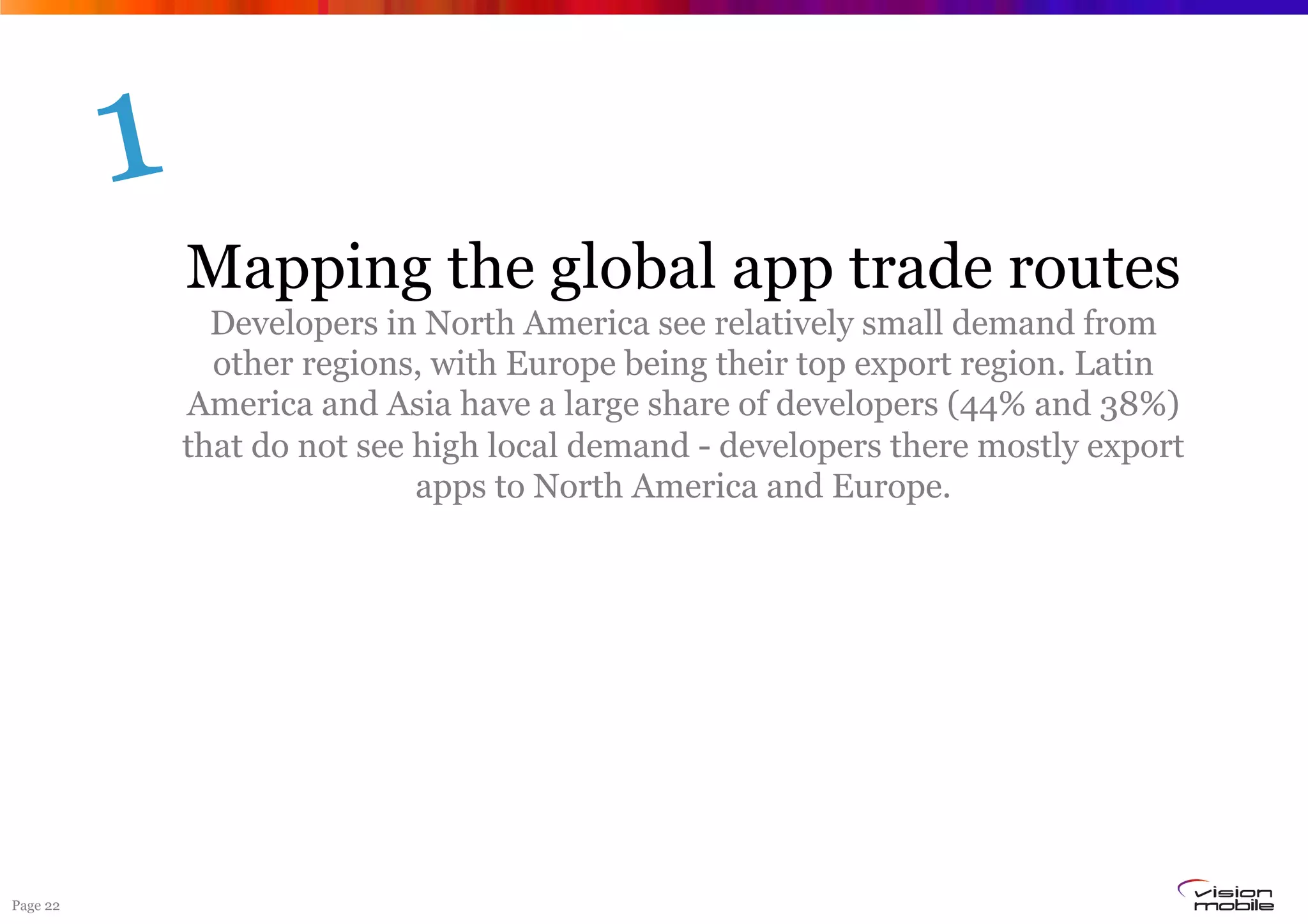
Task: Click the large blue number 1
Action: [130, 137]
